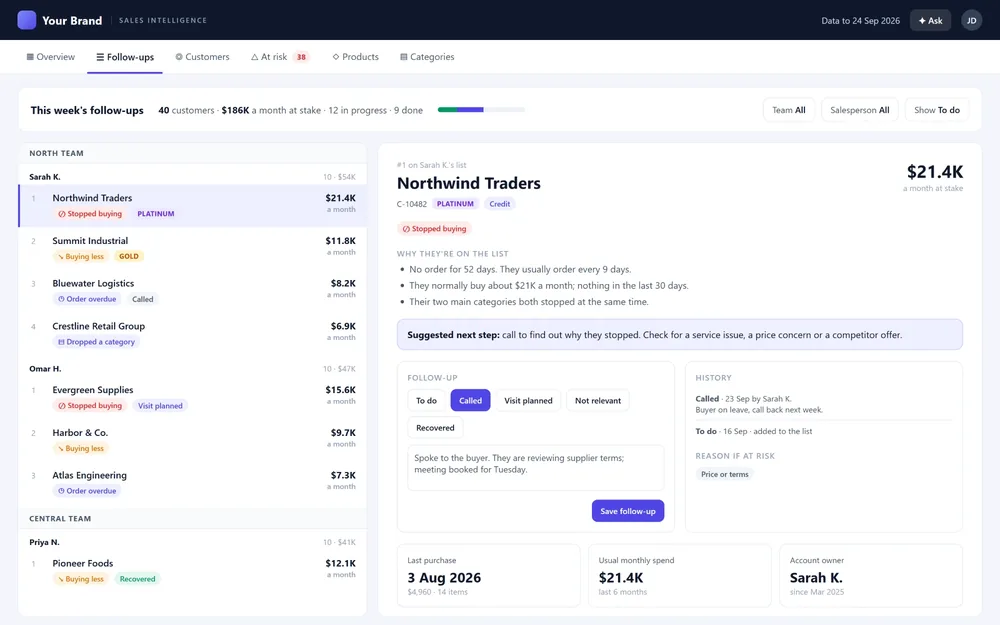
Task: Click Buying less tag under Pioneer Foods
Action: (80, 579)
